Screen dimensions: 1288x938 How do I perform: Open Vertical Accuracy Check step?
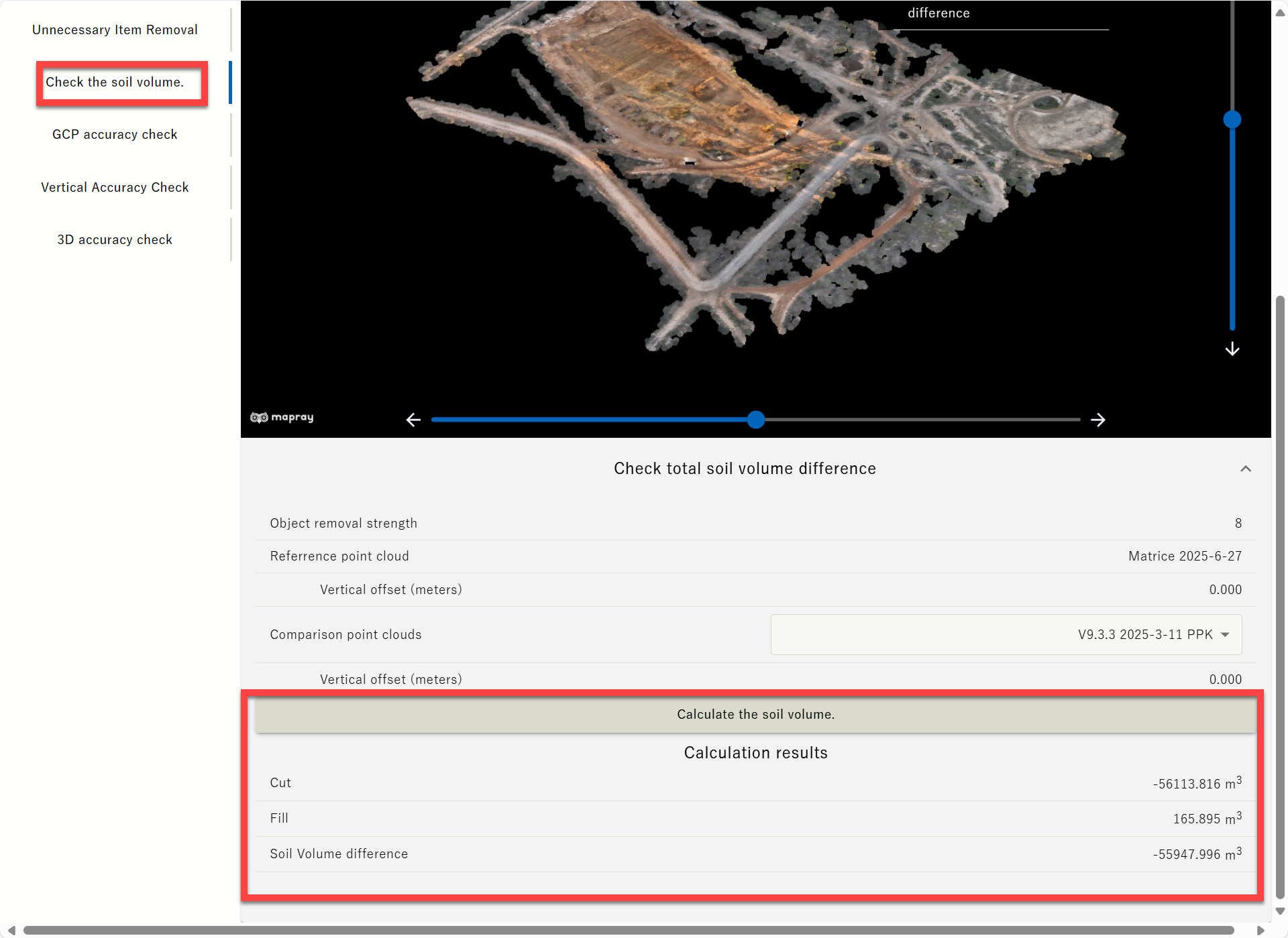click(x=115, y=187)
